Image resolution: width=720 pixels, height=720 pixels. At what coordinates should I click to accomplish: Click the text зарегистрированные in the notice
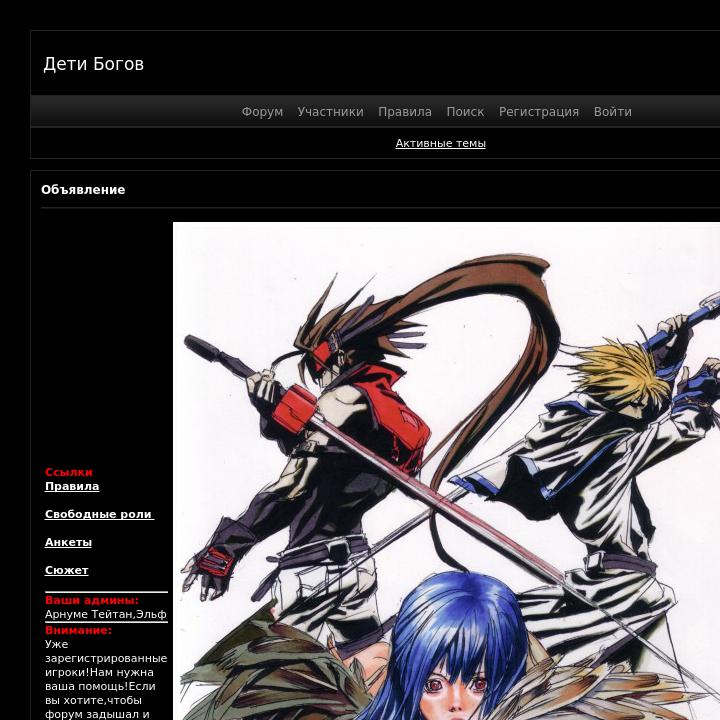pyautogui.click(x=106, y=658)
